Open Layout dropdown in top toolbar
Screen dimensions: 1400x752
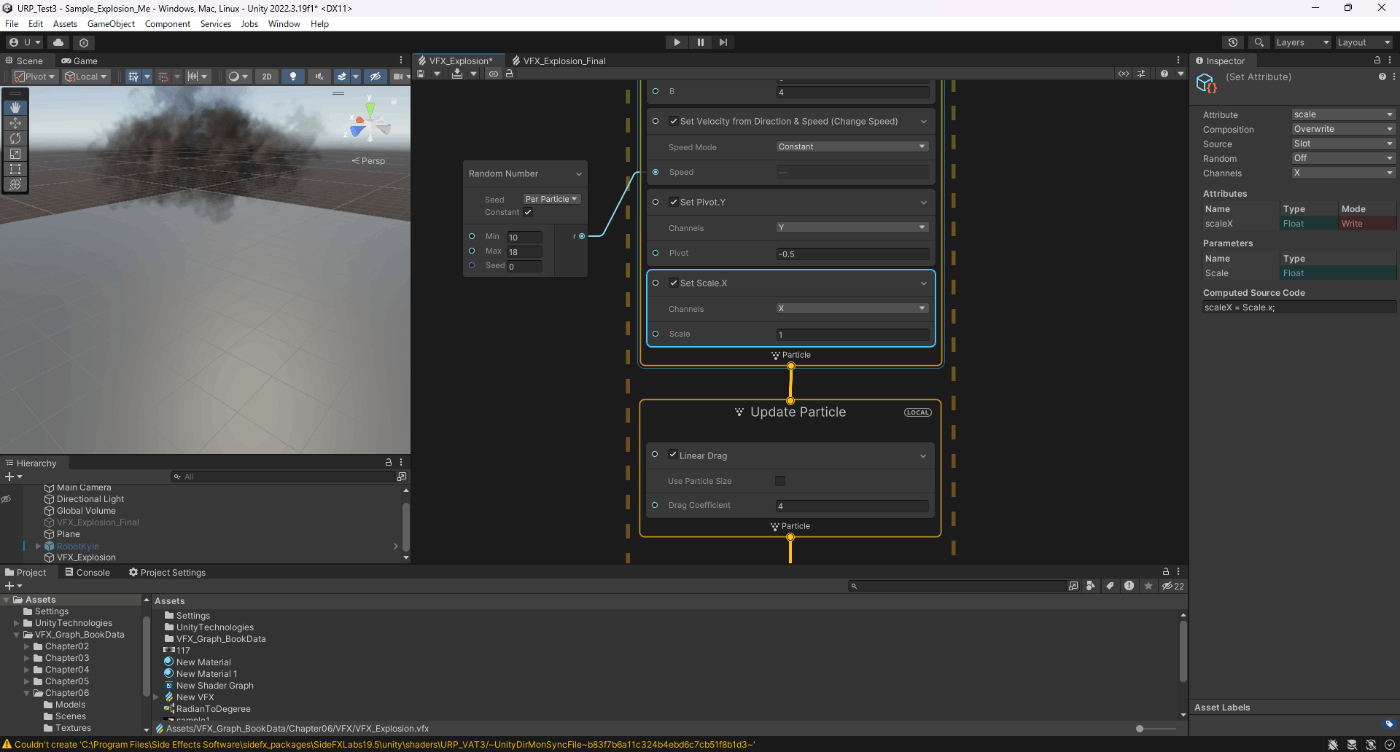pos(1364,42)
